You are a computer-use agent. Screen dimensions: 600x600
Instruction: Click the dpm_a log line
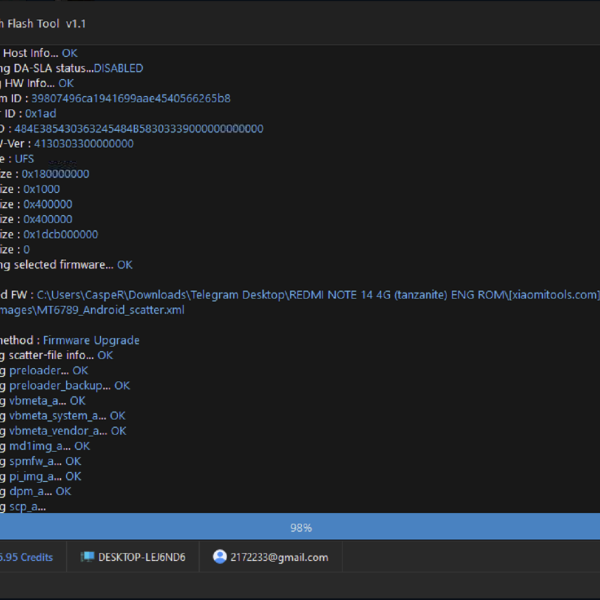[36, 491]
